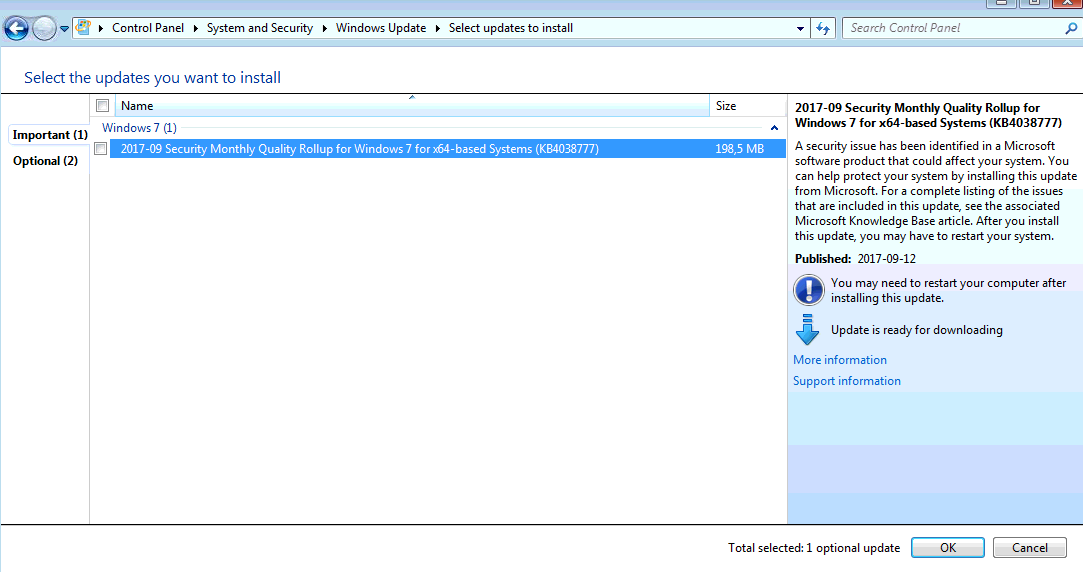Expand arrow after Windows Update breadcrumb
The width and height of the screenshot is (1083, 572).
coord(438,28)
